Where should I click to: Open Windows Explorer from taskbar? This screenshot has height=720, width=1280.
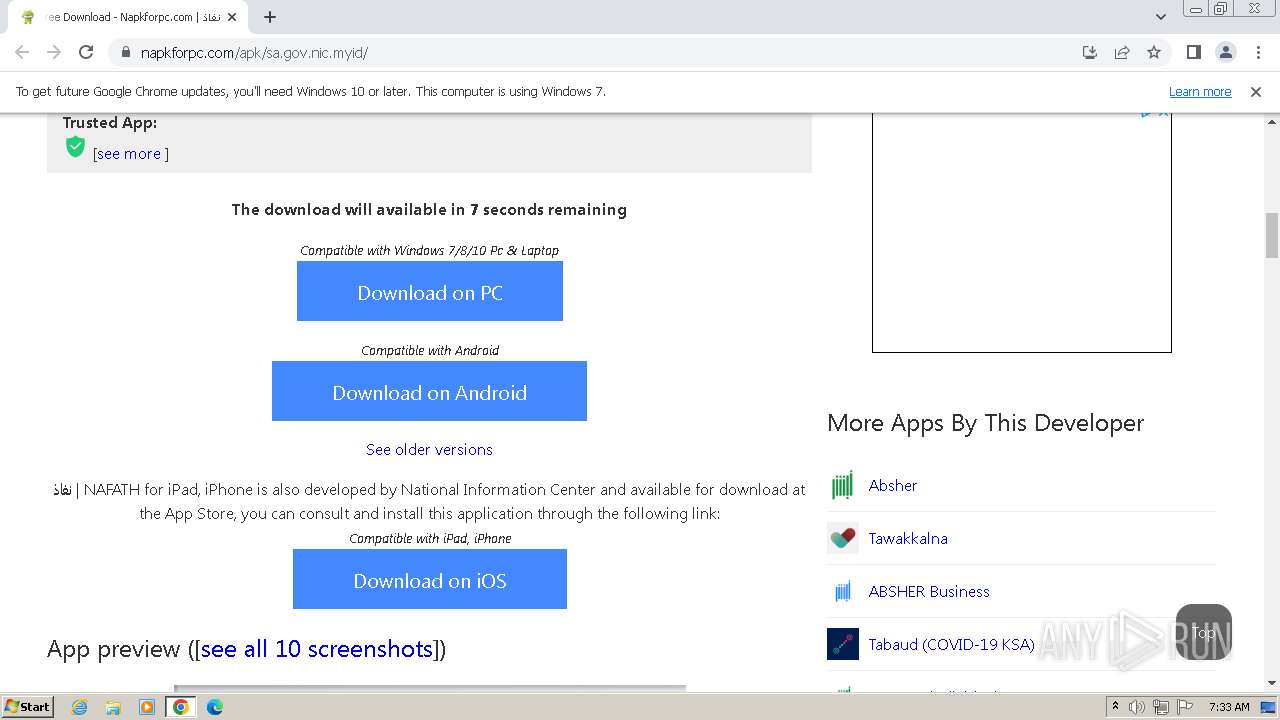(x=113, y=707)
